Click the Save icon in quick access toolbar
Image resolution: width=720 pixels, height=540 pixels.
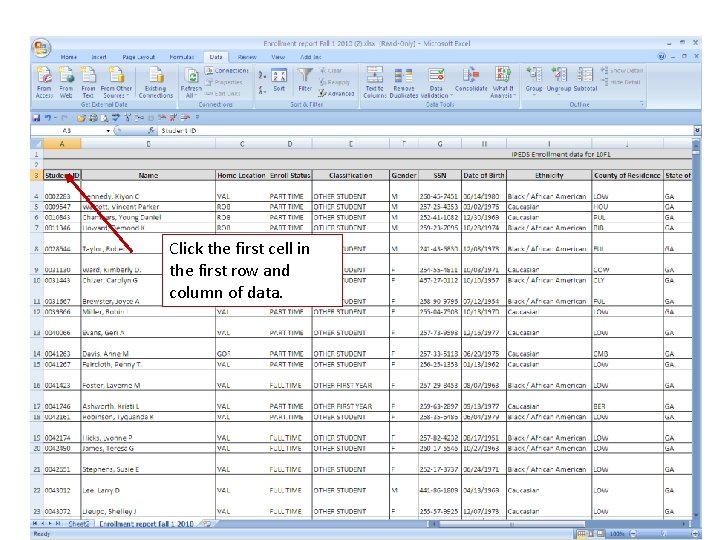(x=36, y=118)
